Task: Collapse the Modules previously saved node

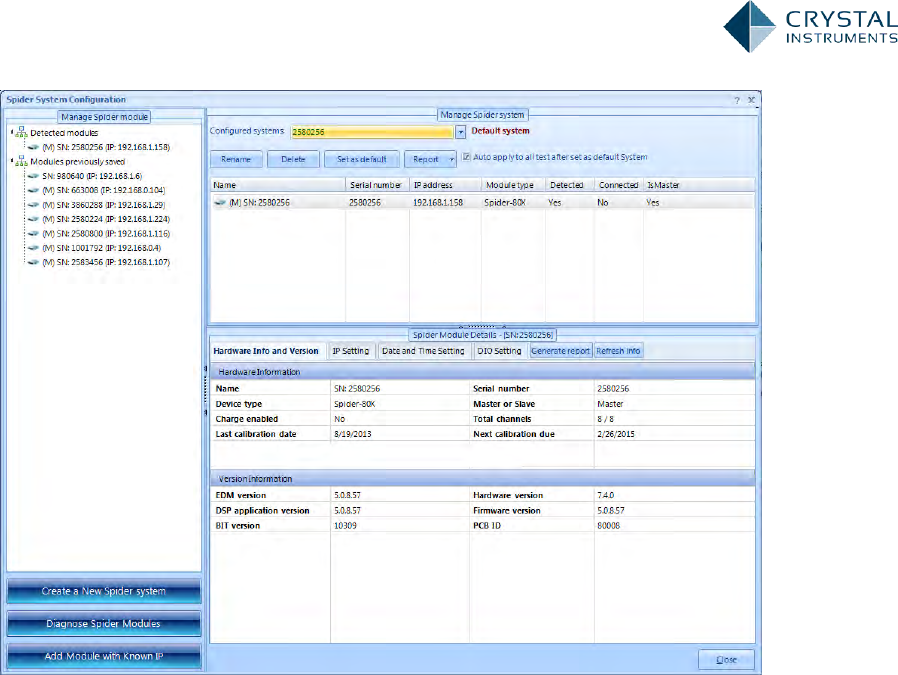Action: 11,161
